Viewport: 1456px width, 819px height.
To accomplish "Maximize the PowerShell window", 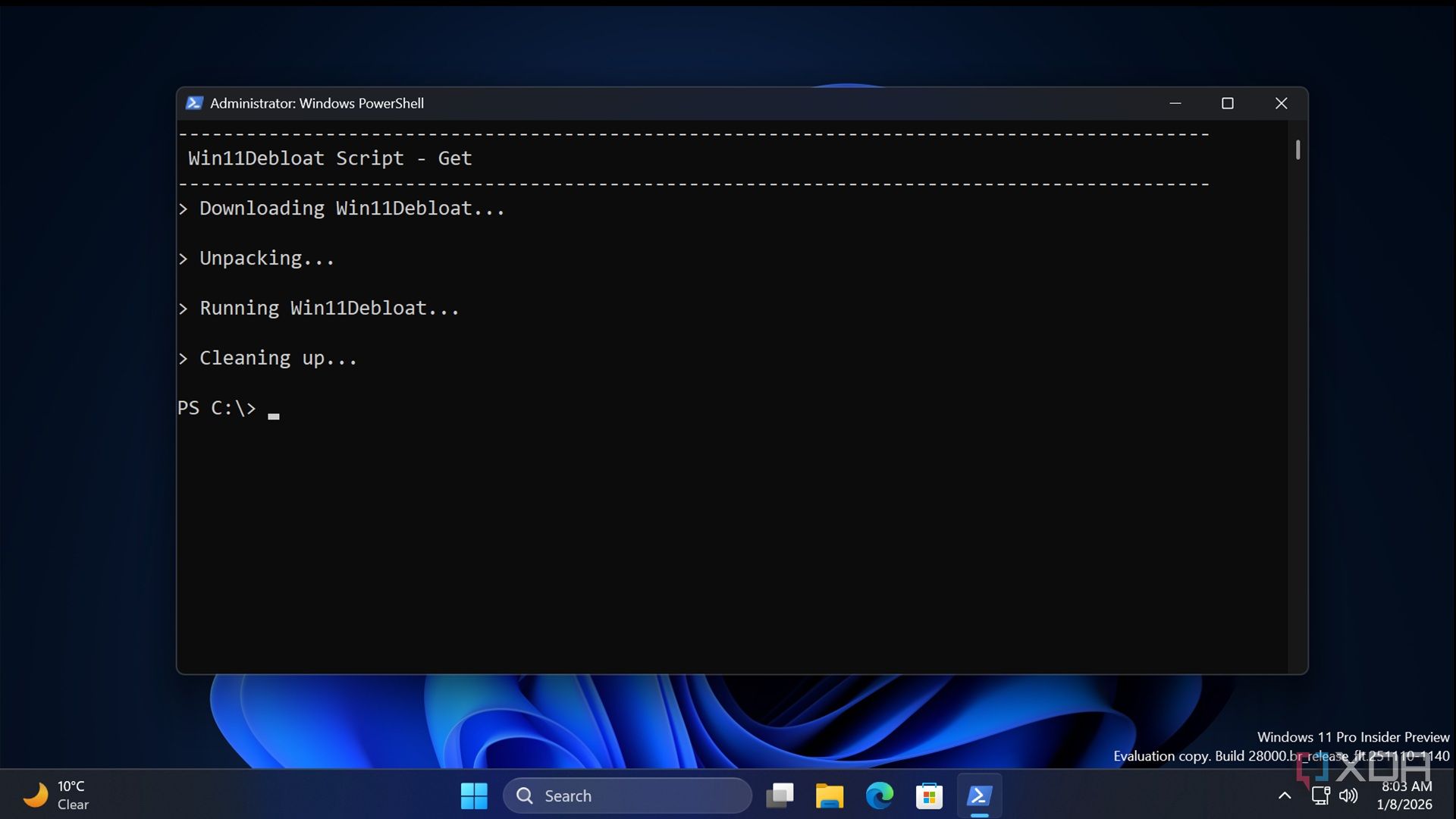I will tap(1228, 103).
